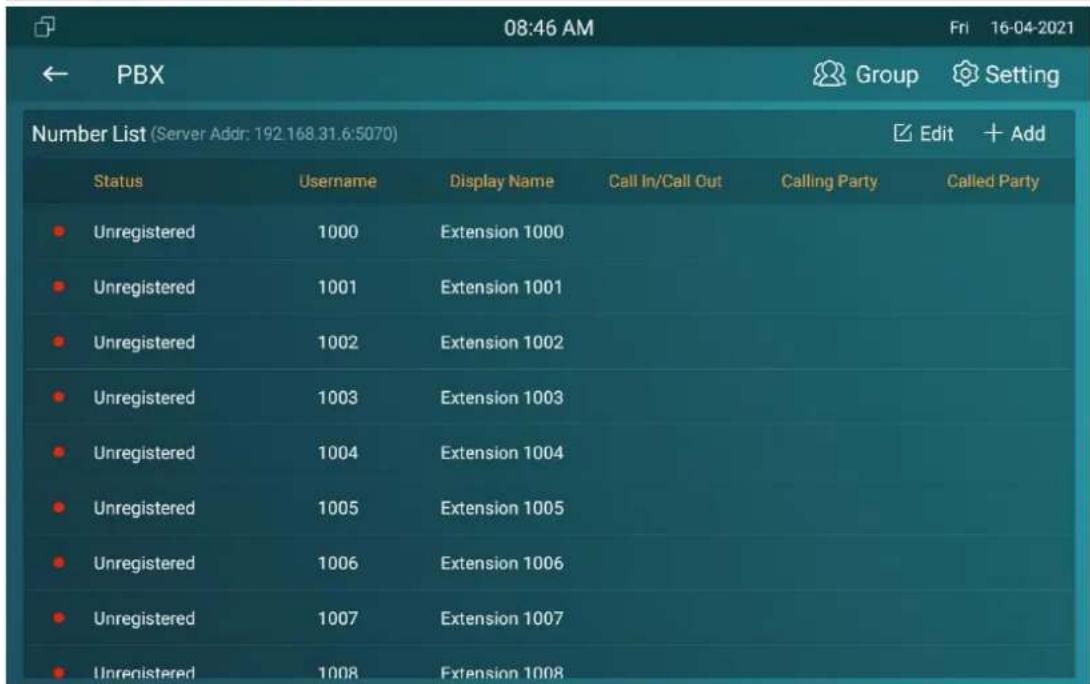
Task: Tap the multi-window icon in status bar
Action: [44, 27]
